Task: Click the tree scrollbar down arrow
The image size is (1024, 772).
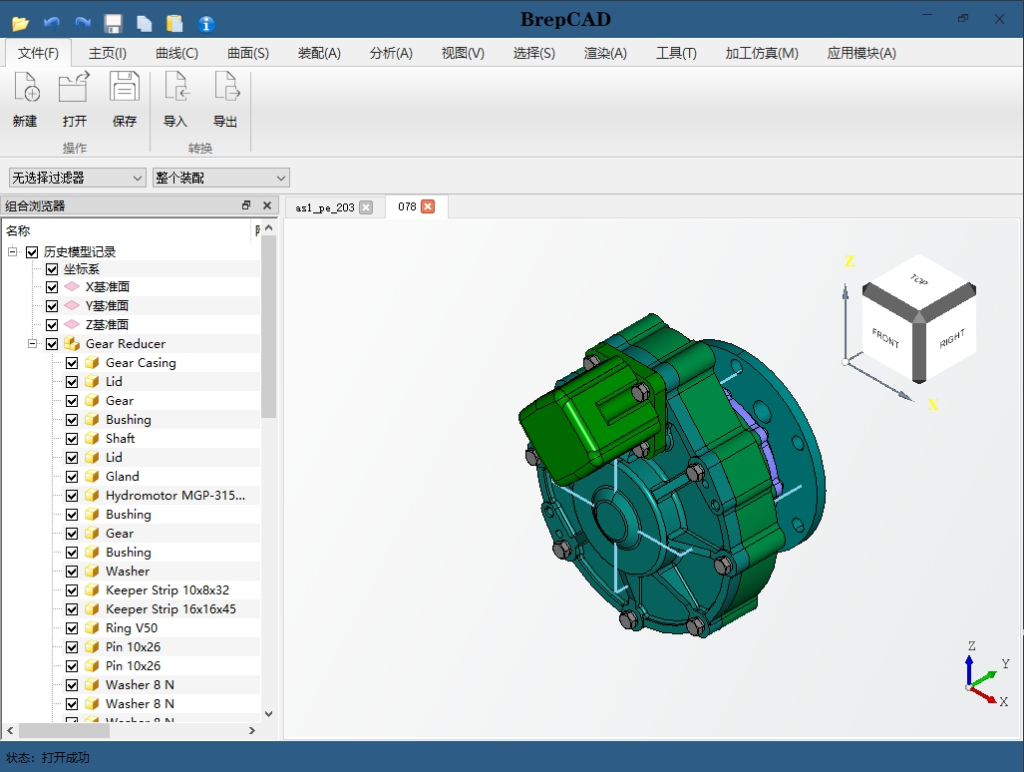Action: coord(268,714)
